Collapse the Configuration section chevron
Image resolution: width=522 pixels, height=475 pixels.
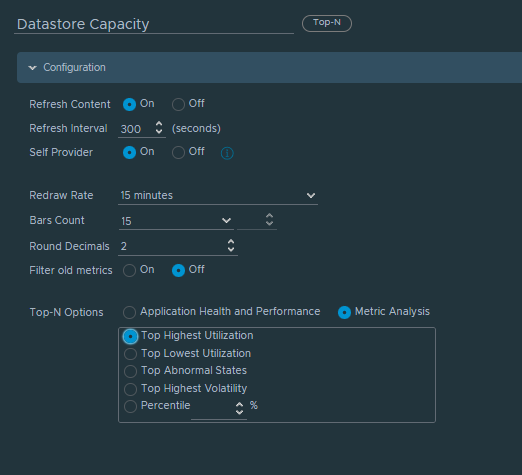point(32,68)
